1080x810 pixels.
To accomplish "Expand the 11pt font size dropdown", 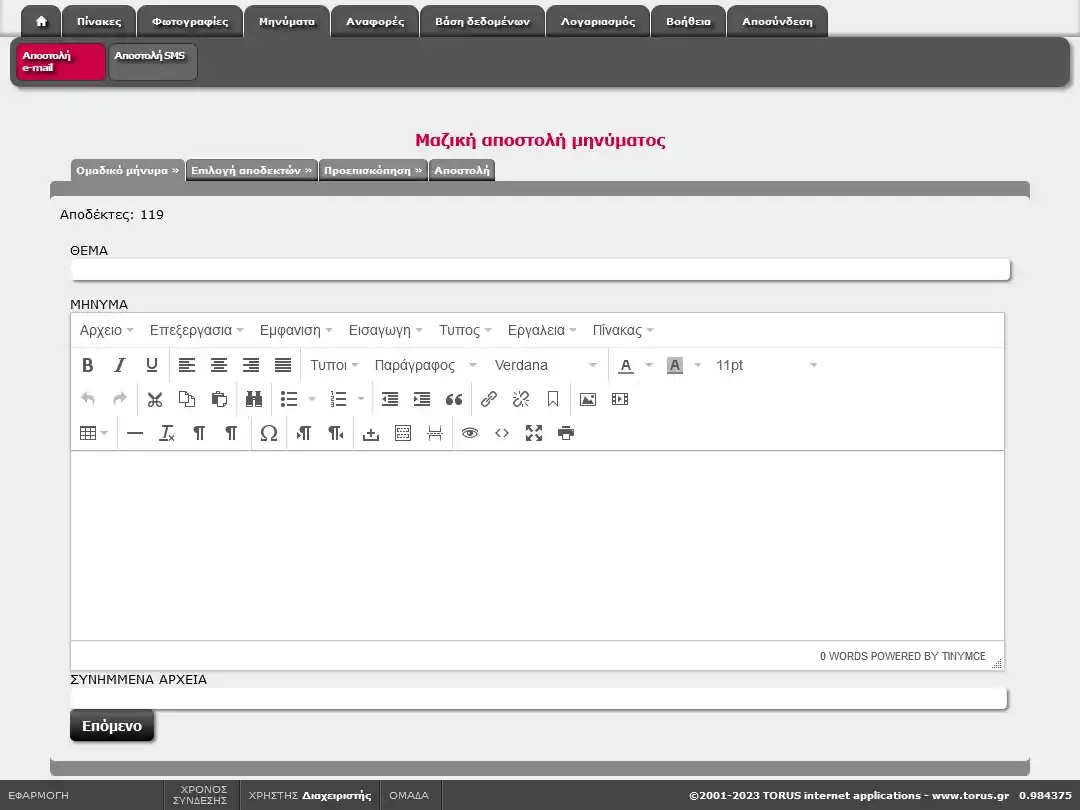I will pyautogui.click(x=766, y=365).
